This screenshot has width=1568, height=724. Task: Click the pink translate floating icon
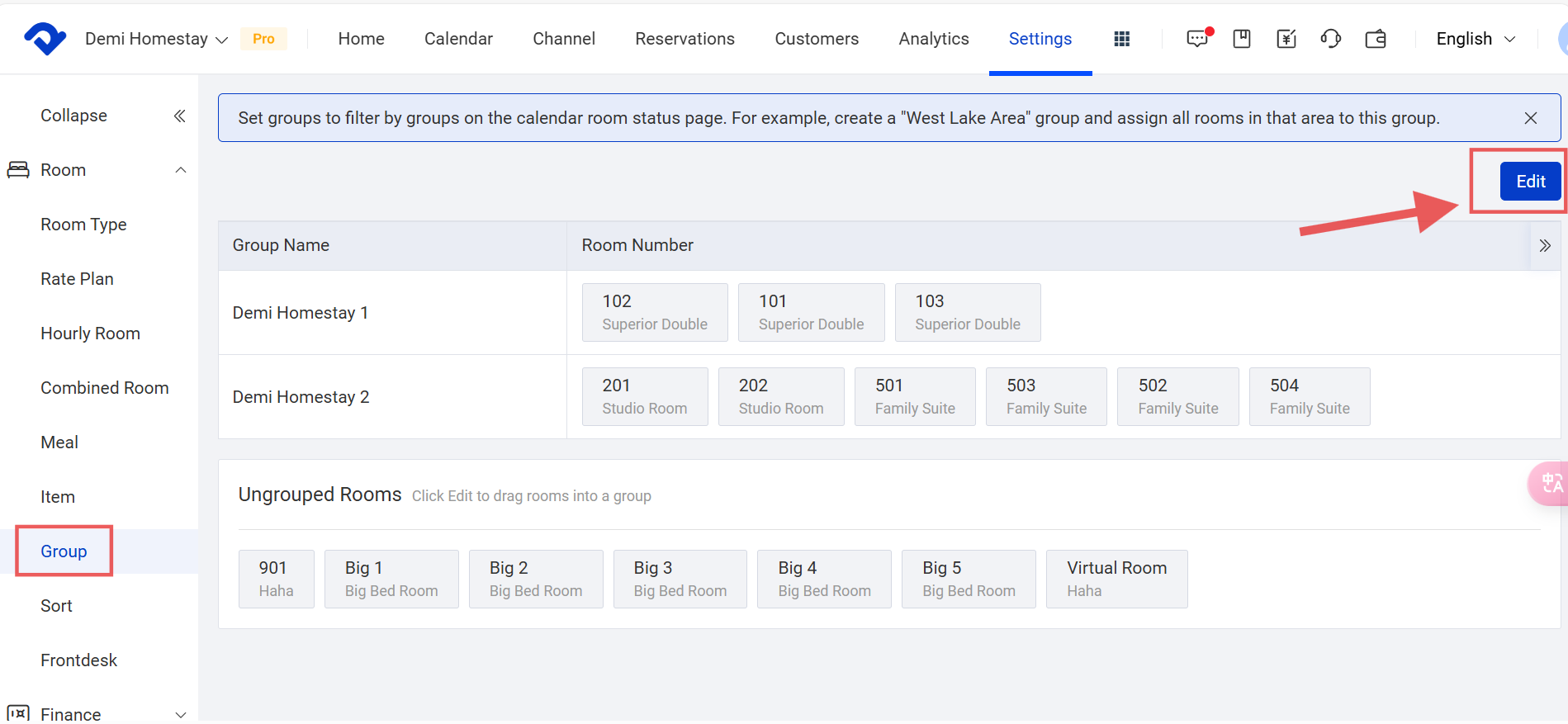(x=1550, y=483)
